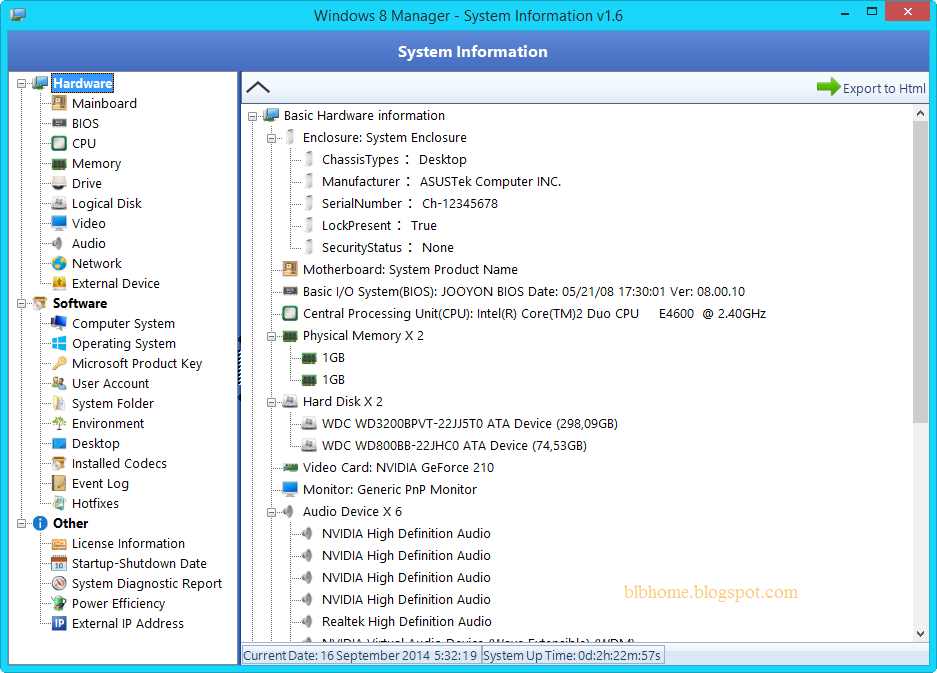Screen dimensions: 937x673
Task: Click the Mainboard icon in sidebar
Action: click(59, 103)
